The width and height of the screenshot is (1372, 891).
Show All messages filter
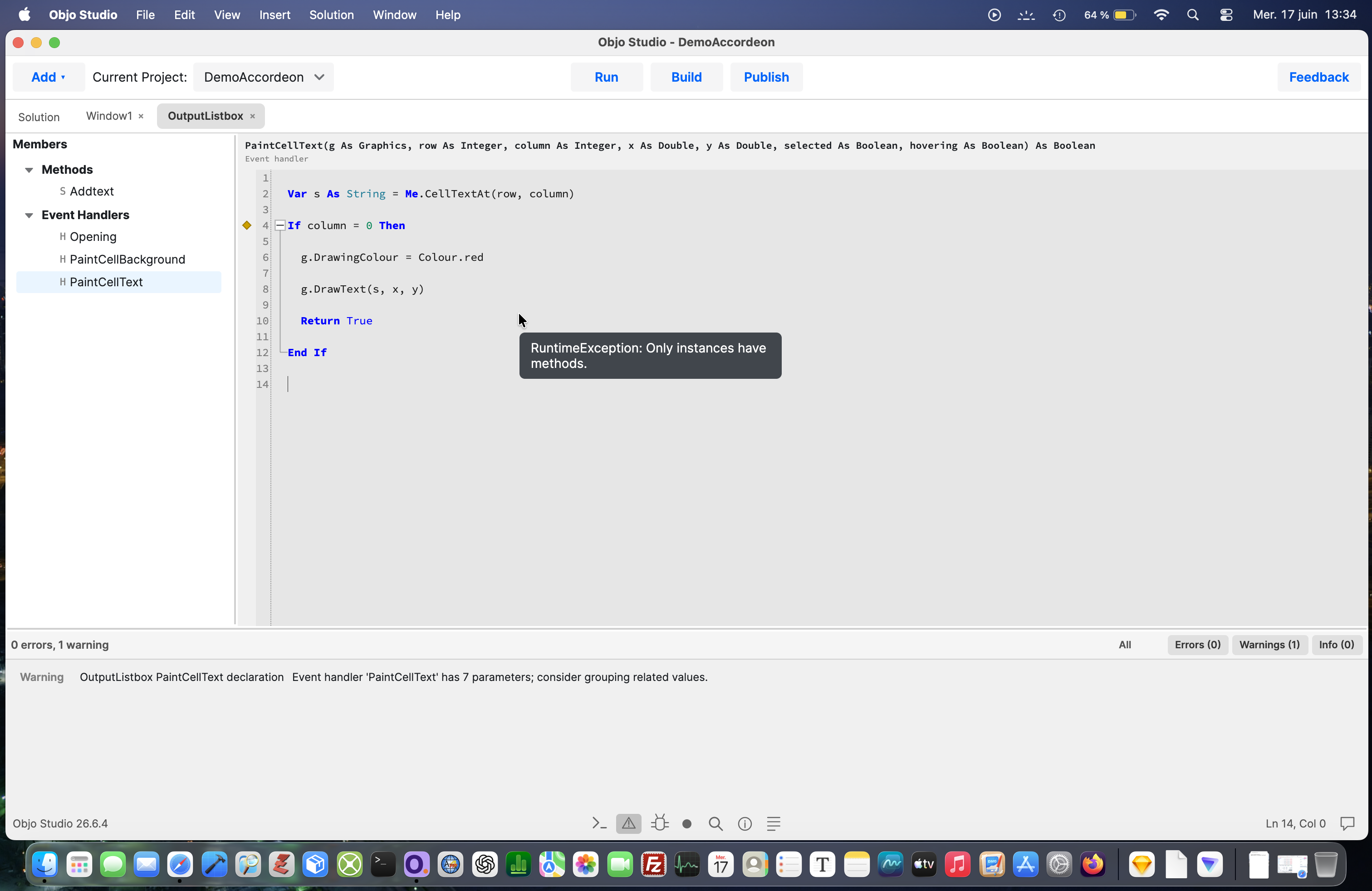click(1125, 645)
